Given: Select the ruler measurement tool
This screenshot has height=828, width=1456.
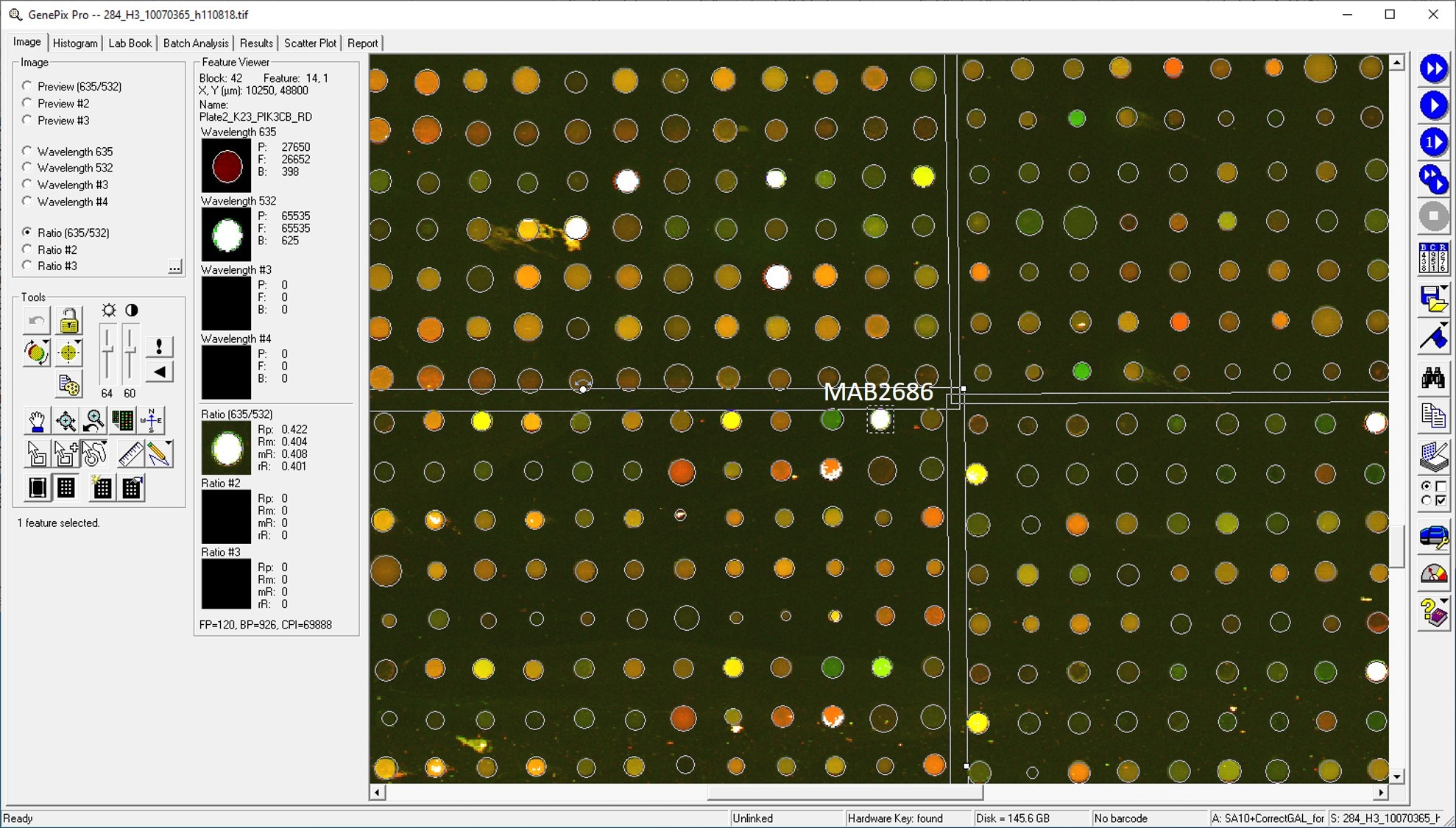Looking at the screenshot, I should point(130,454).
